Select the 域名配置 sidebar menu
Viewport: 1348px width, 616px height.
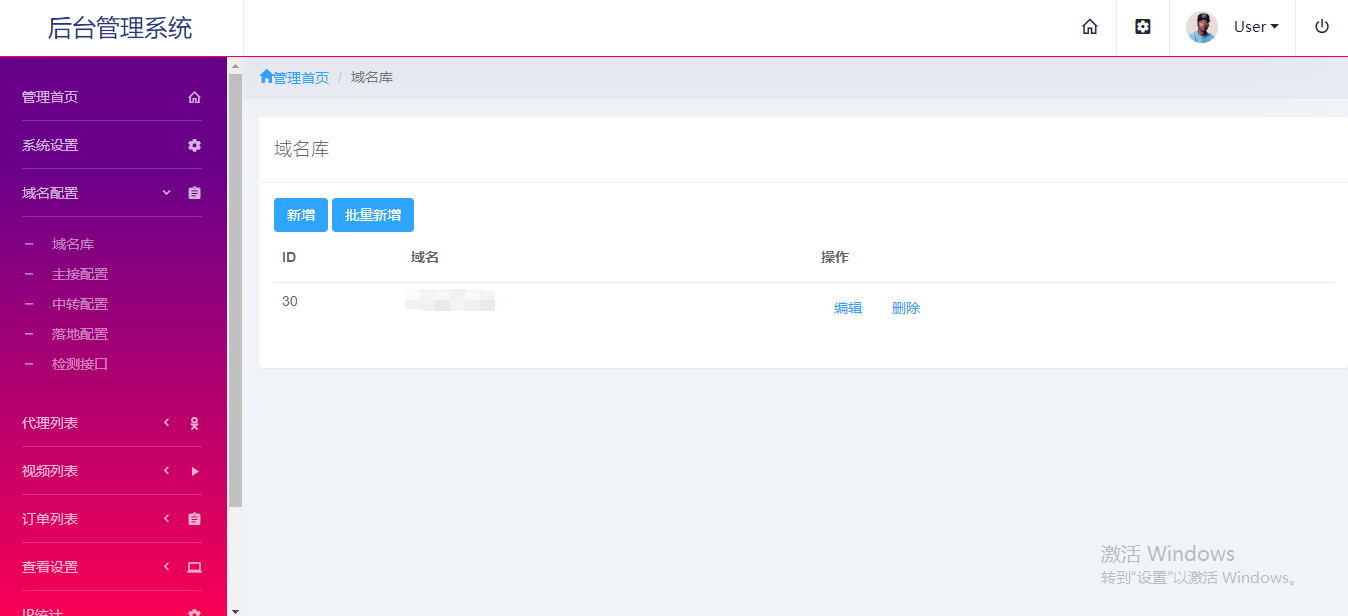(x=50, y=193)
